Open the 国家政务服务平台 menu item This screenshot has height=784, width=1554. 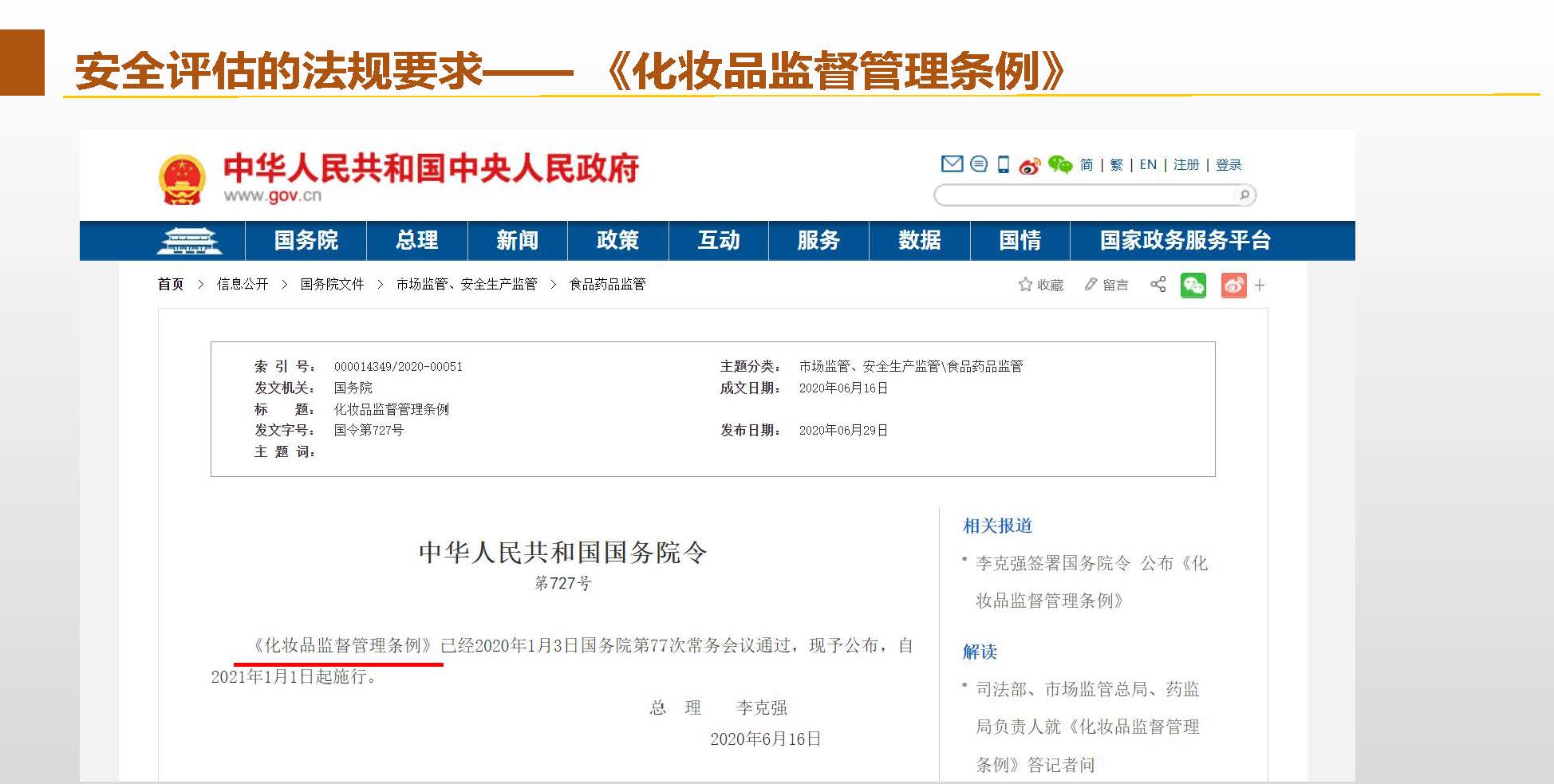(1185, 241)
